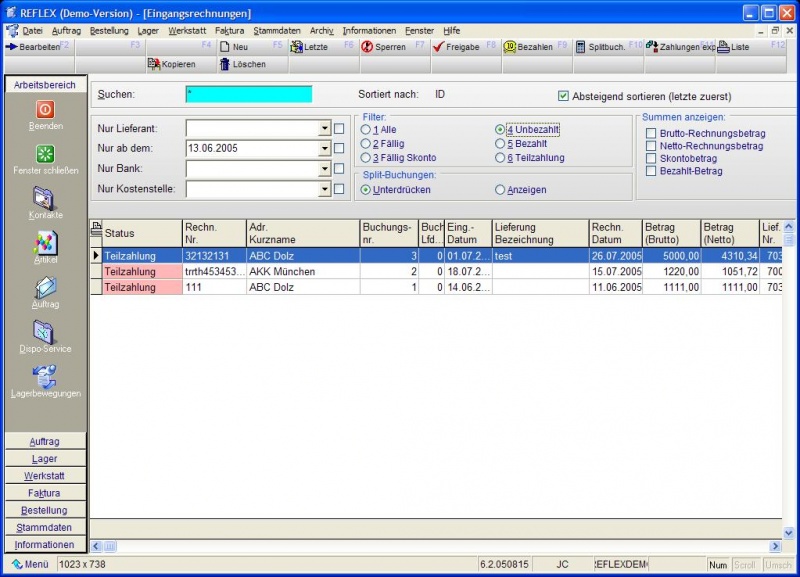Click the vertical scrollbar down arrow

point(789,533)
